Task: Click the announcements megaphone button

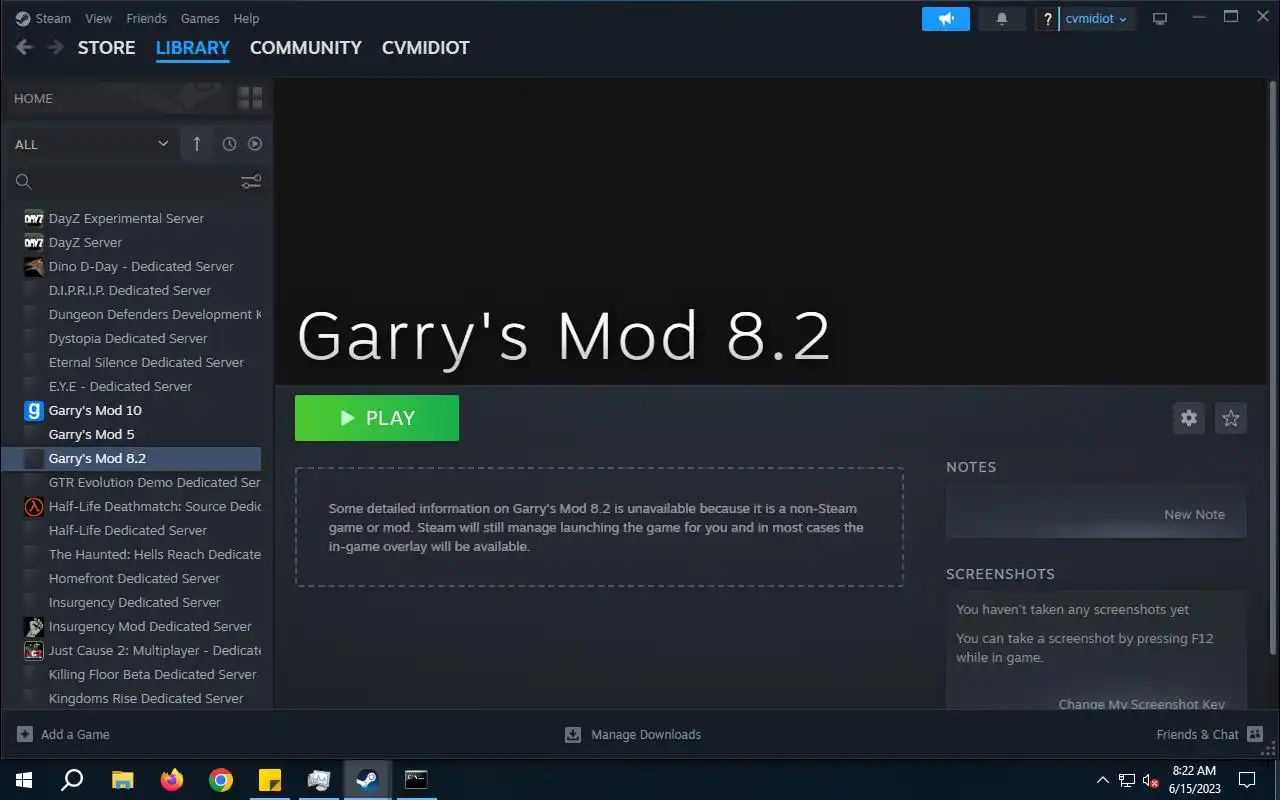Action: point(945,19)
